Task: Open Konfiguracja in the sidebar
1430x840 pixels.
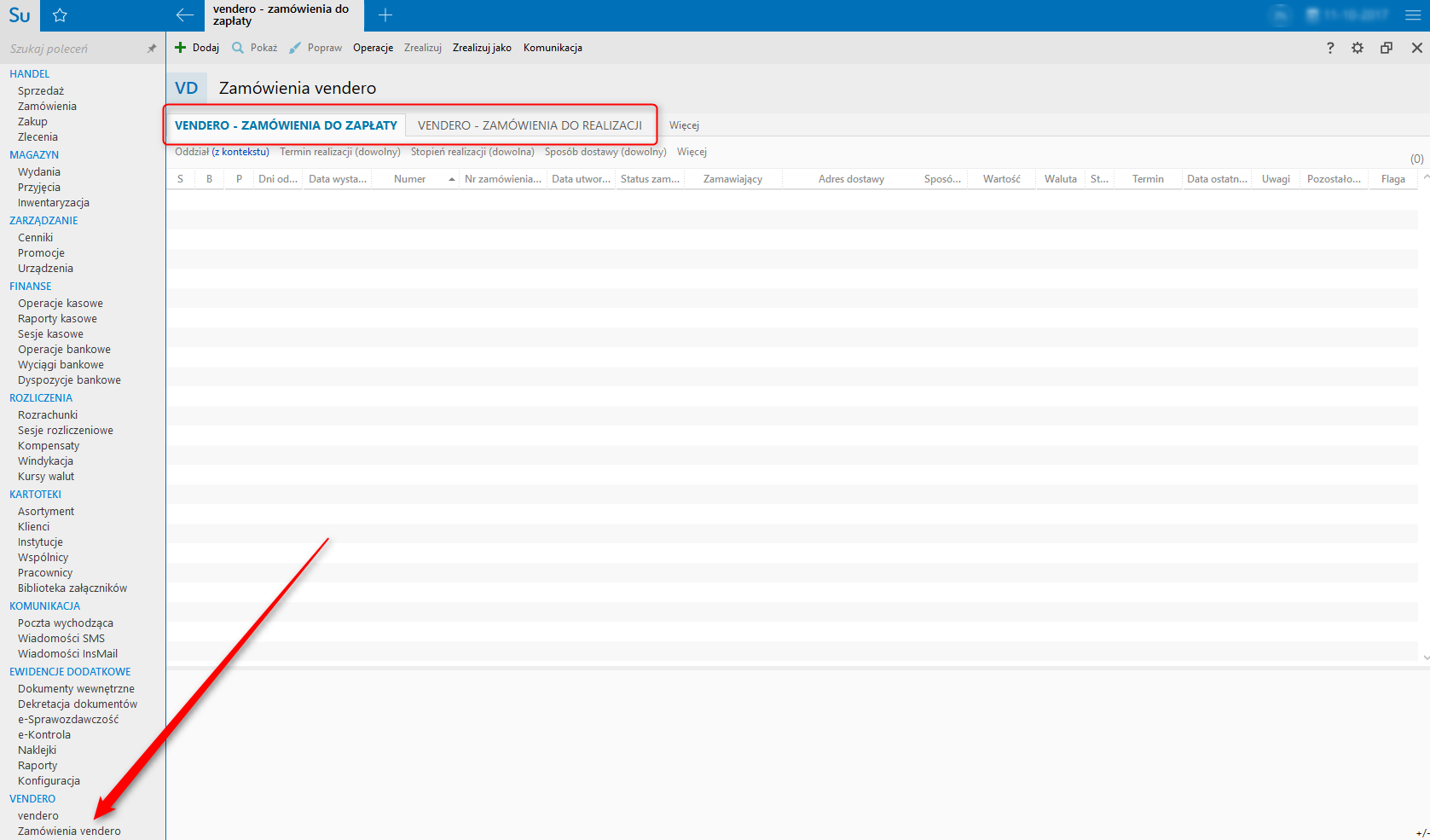Action: [49, 781]
